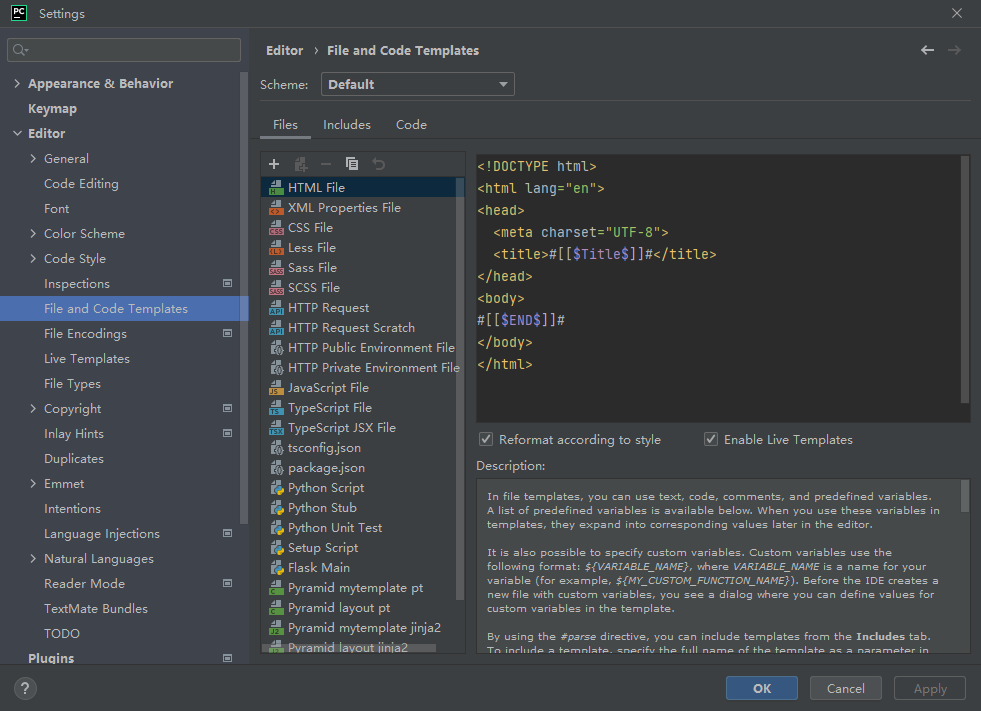981x711 pixels.
Task: Click the Sass File template icon
Action: click(x=276, y=268)
